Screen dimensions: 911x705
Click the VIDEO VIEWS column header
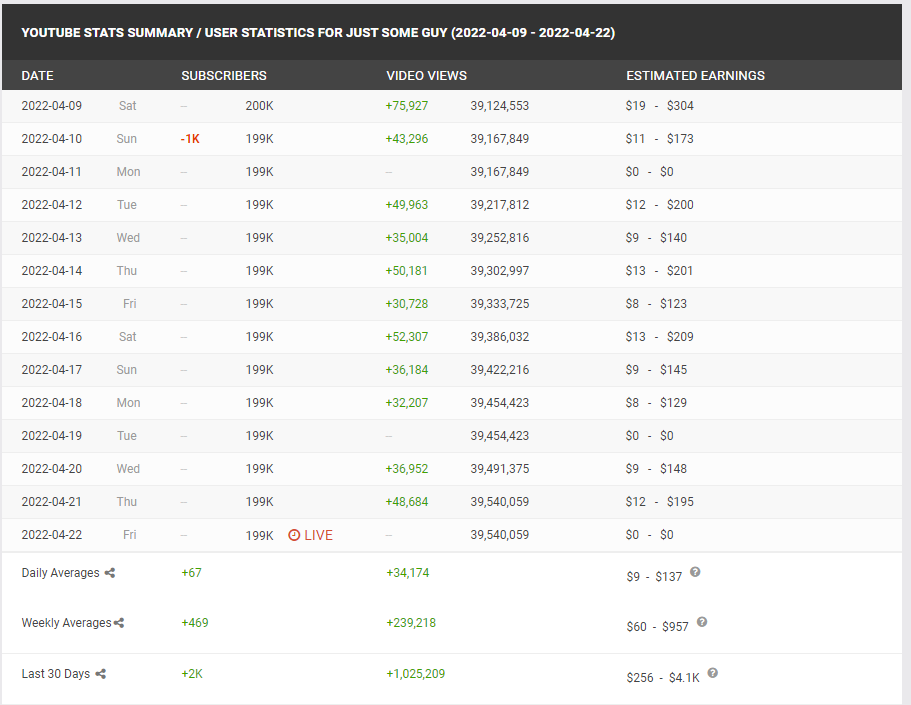coord(426,76)
